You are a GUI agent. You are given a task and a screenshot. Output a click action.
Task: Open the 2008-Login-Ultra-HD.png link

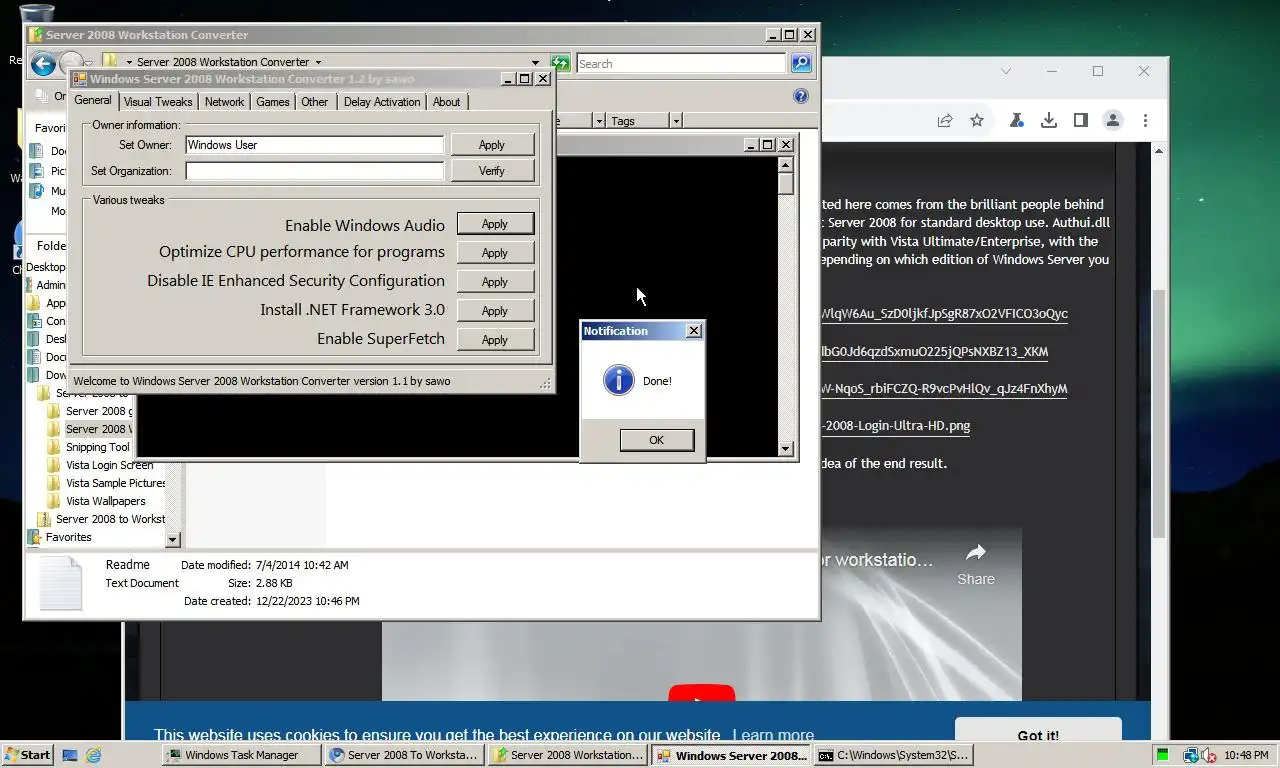pyautogui.click(x=896, y=426)
